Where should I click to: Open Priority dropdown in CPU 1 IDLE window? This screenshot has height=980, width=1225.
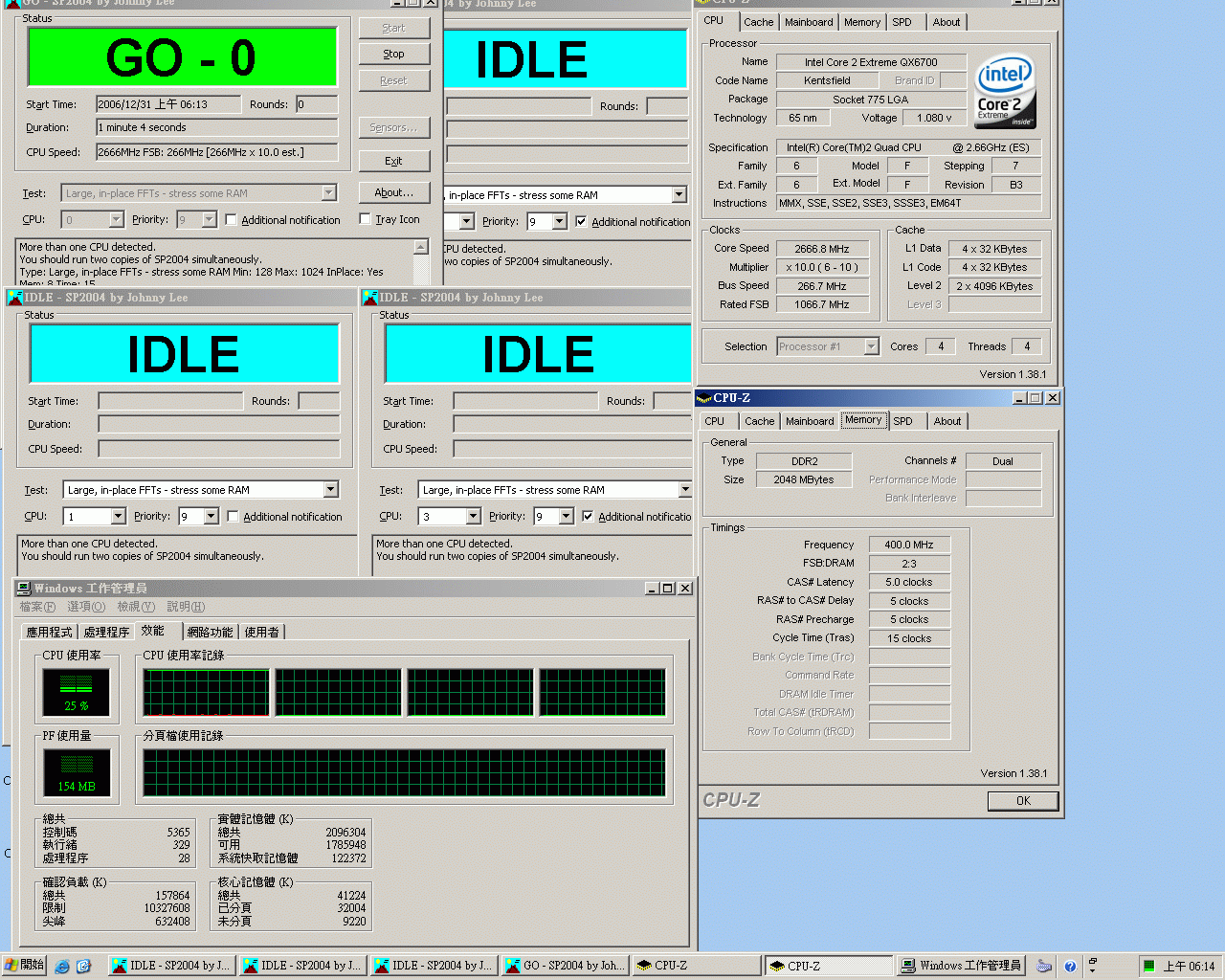[x=212, y=517]
